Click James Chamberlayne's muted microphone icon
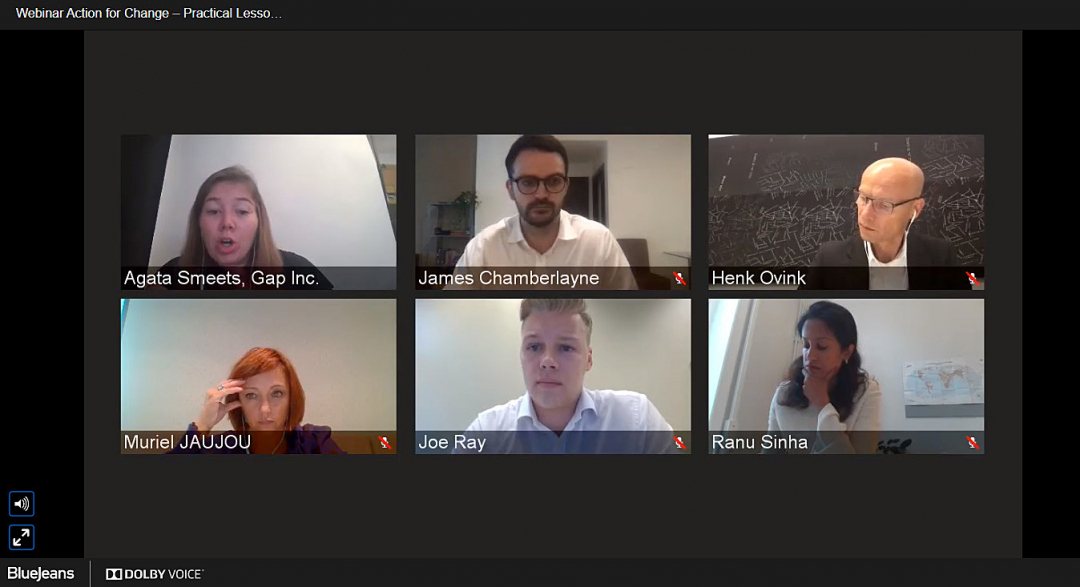This screenshot has width=1080, height=587. click(680, 278)
